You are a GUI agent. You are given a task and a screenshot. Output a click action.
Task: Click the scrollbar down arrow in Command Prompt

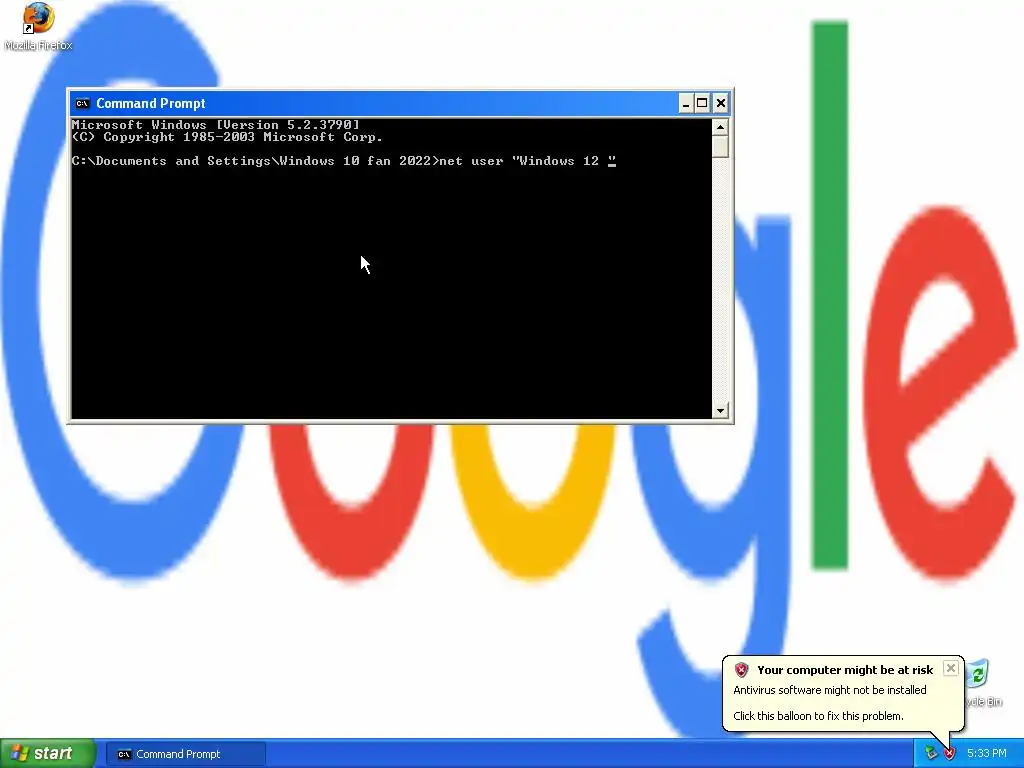(x=720, y=411)
